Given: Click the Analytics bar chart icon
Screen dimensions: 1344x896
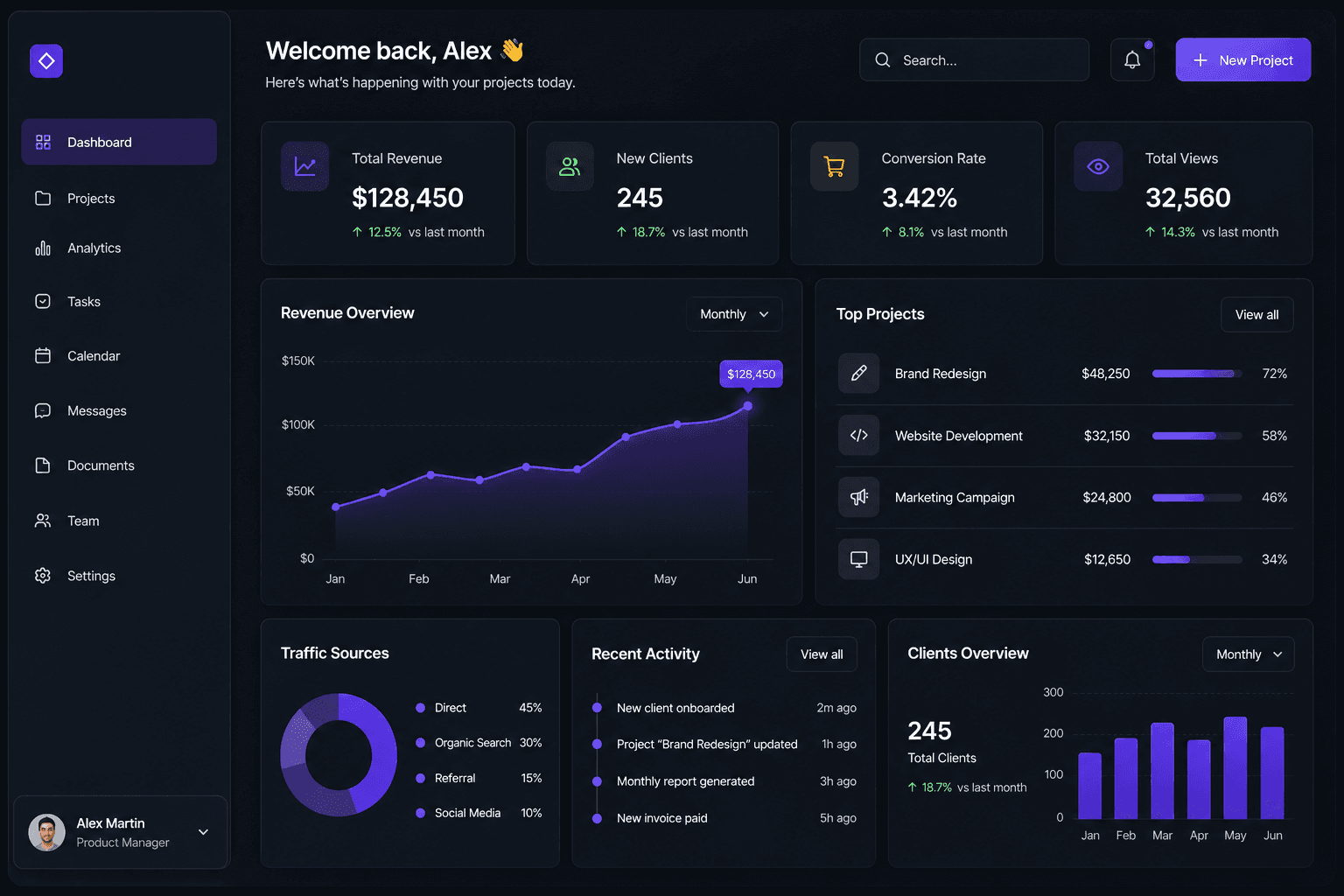Looking at the screenshot, I should (x=43, y=248).
